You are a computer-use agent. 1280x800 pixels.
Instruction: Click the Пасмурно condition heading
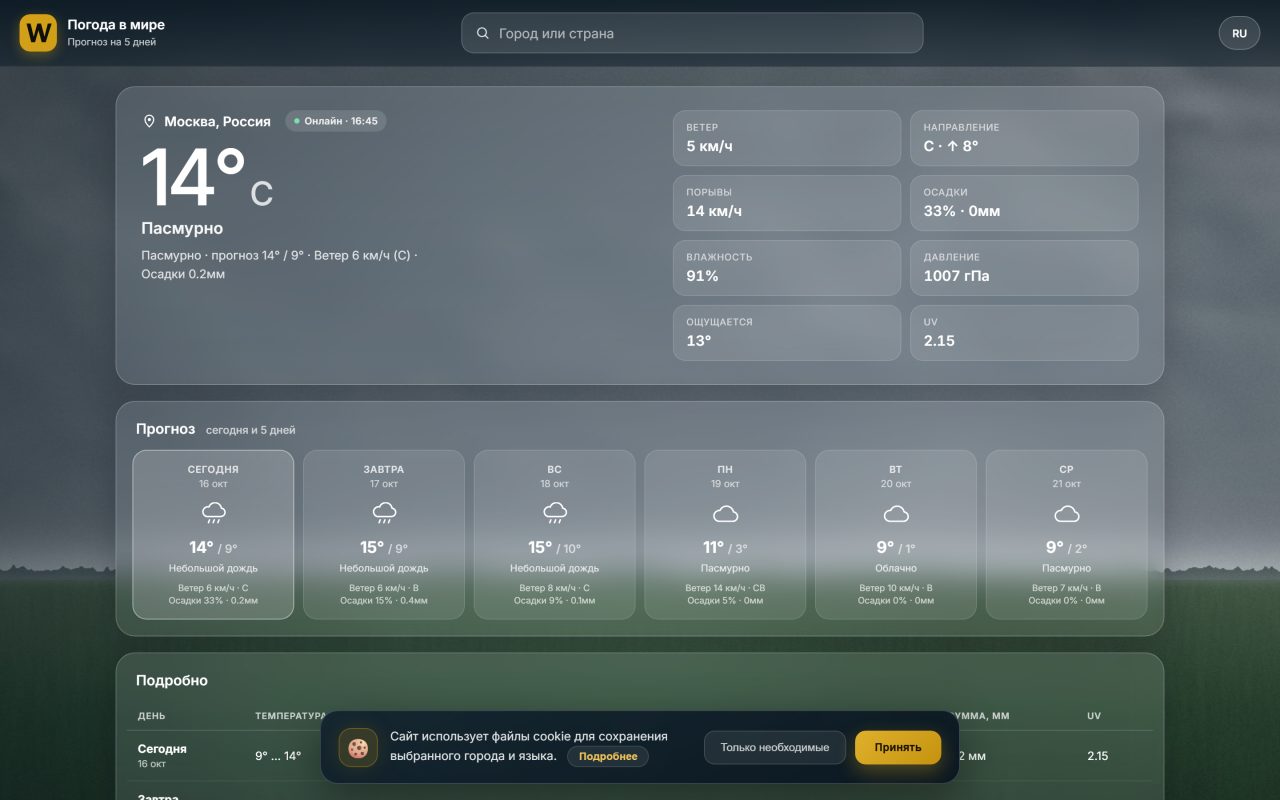coord(182,228)
